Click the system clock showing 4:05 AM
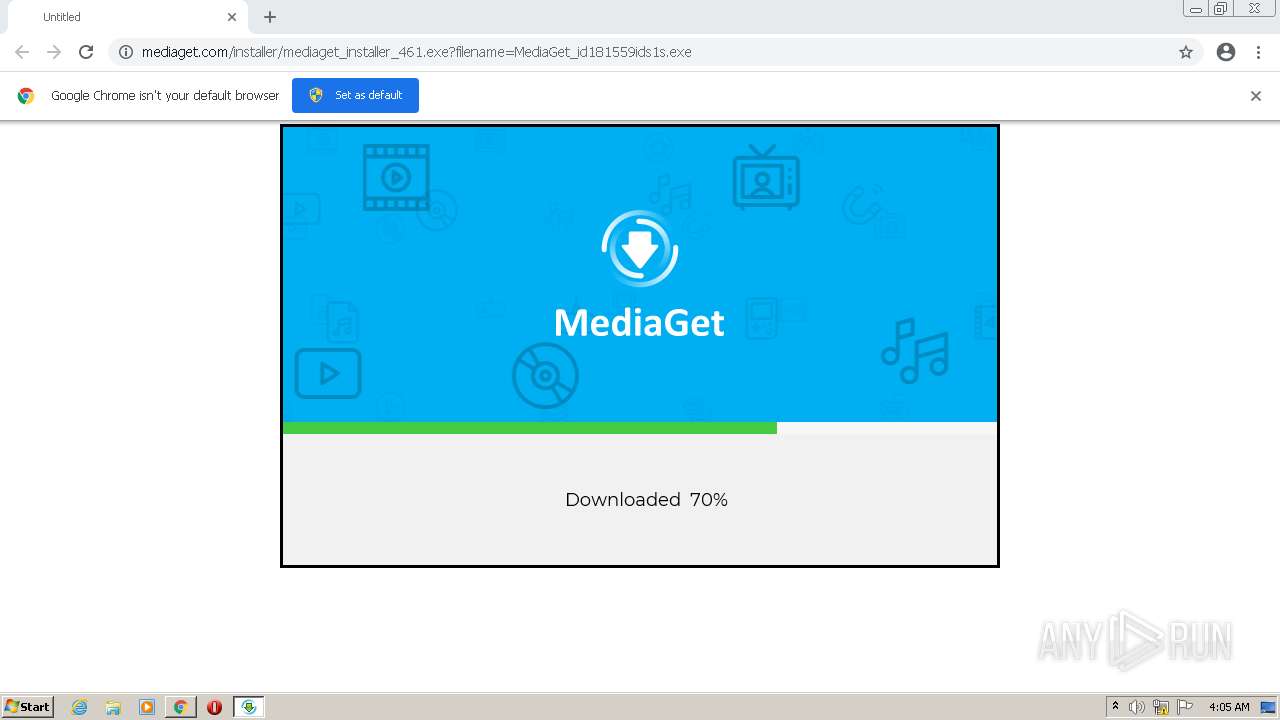The image size is (1280, 720). click(x=1229, y=707)
